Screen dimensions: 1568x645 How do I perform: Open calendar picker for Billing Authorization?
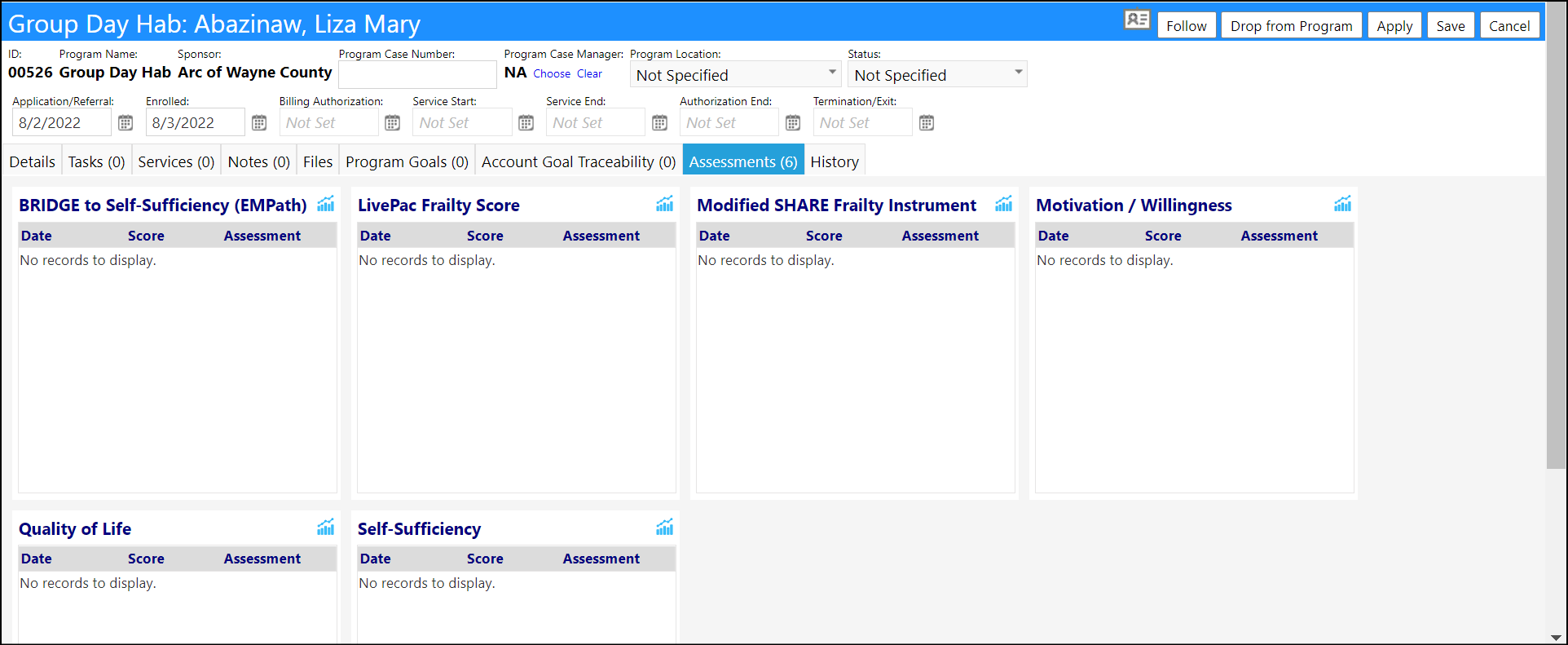click(393, 123)
